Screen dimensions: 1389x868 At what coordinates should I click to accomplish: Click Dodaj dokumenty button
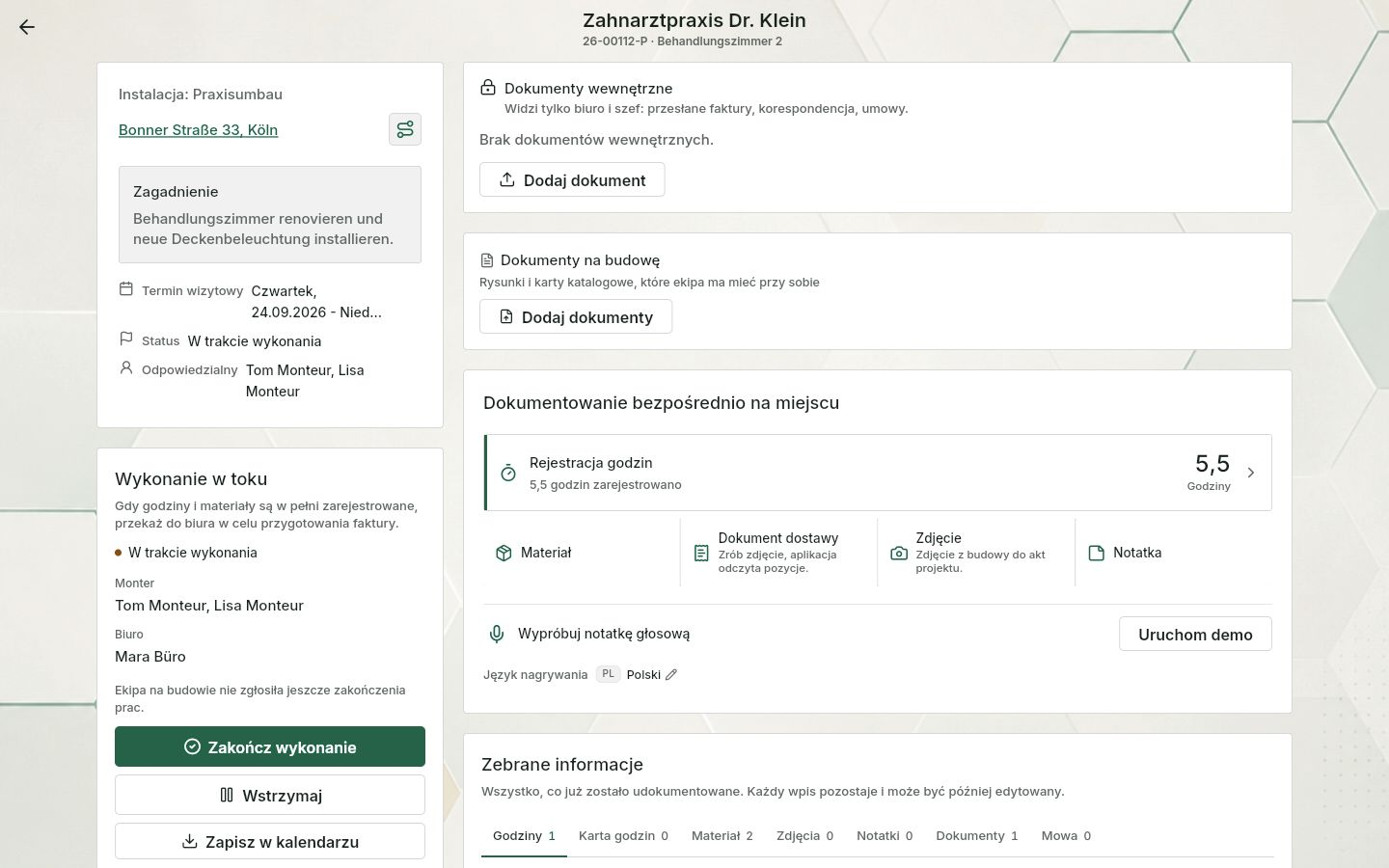click(x=576, y=316)
